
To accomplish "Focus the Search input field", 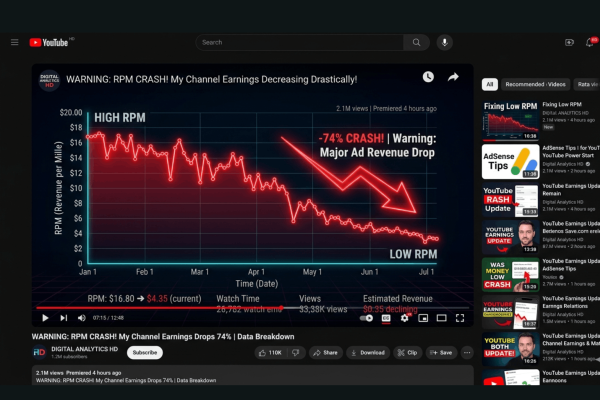I will coord(299,42).
